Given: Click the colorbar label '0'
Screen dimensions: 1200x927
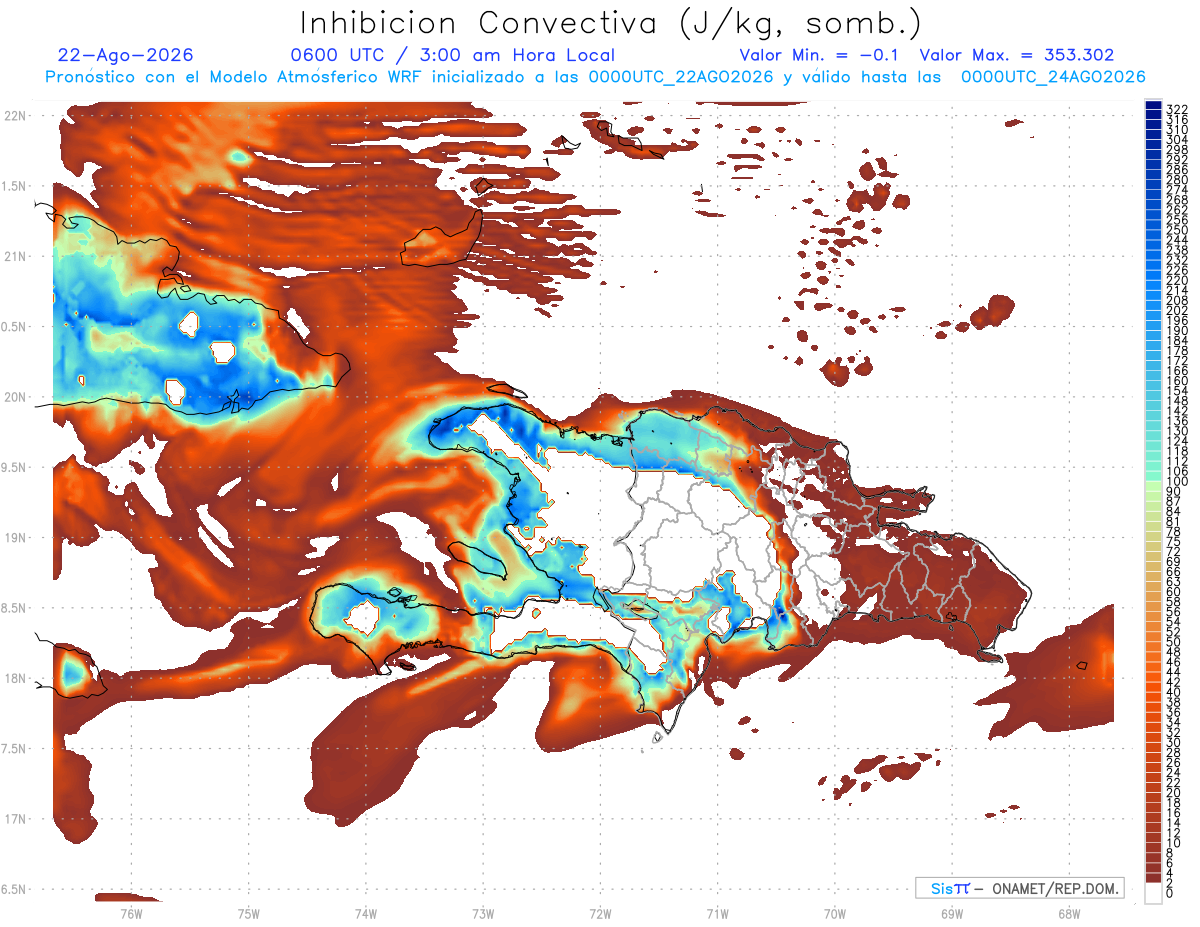Looking at the screenshot, I should pos(1170,894).
